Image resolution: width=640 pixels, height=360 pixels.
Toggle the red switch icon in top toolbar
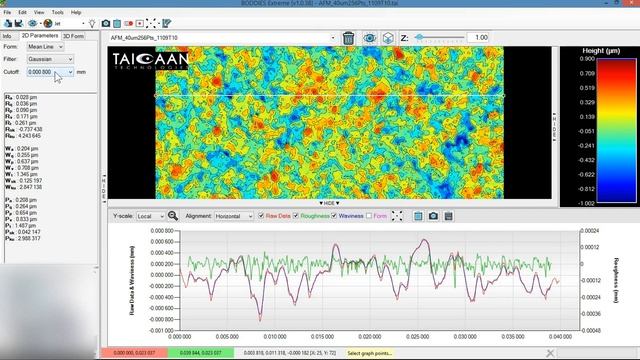pyautogui.click(x=128, y=24)
